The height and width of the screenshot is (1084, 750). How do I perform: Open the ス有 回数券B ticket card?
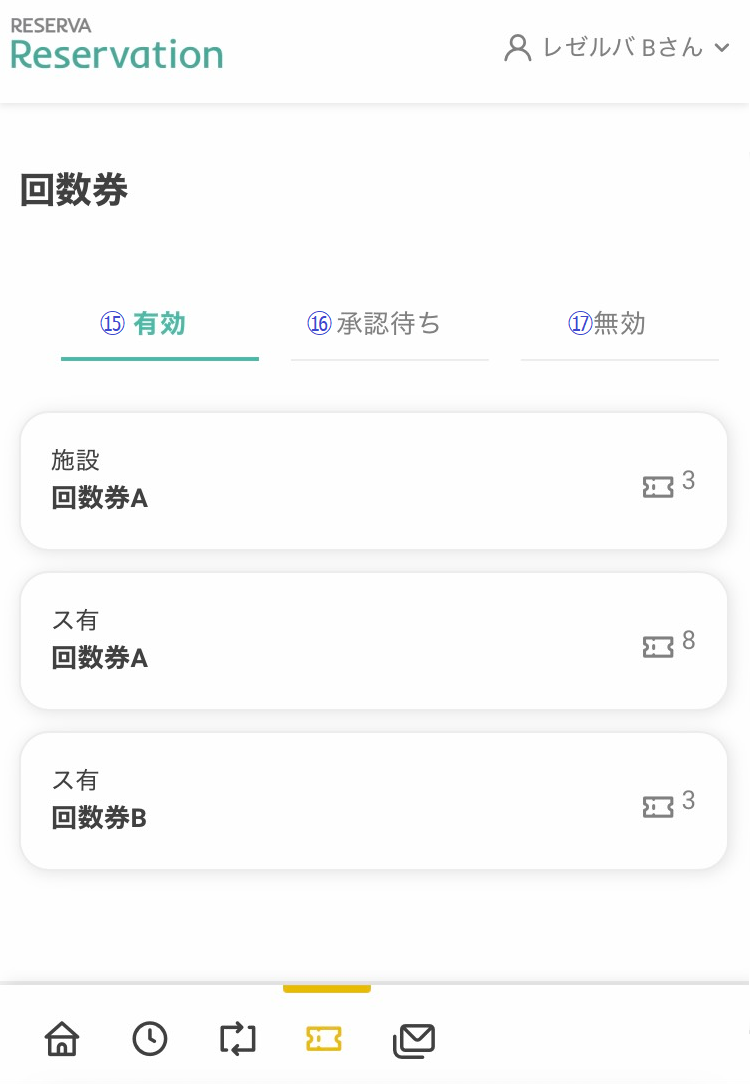pos(374,801)
